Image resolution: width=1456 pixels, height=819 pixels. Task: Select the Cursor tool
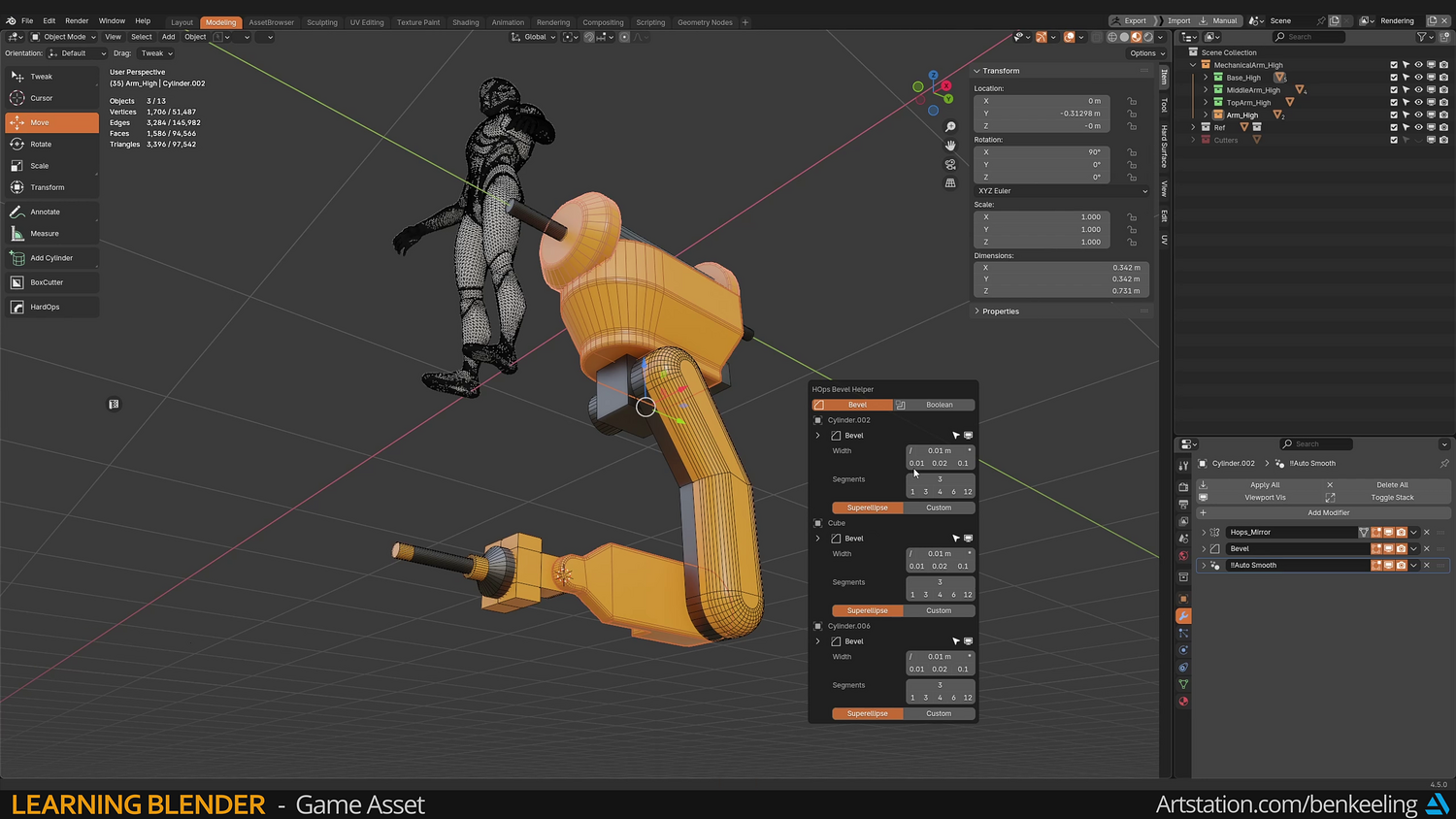coord(51,98)
